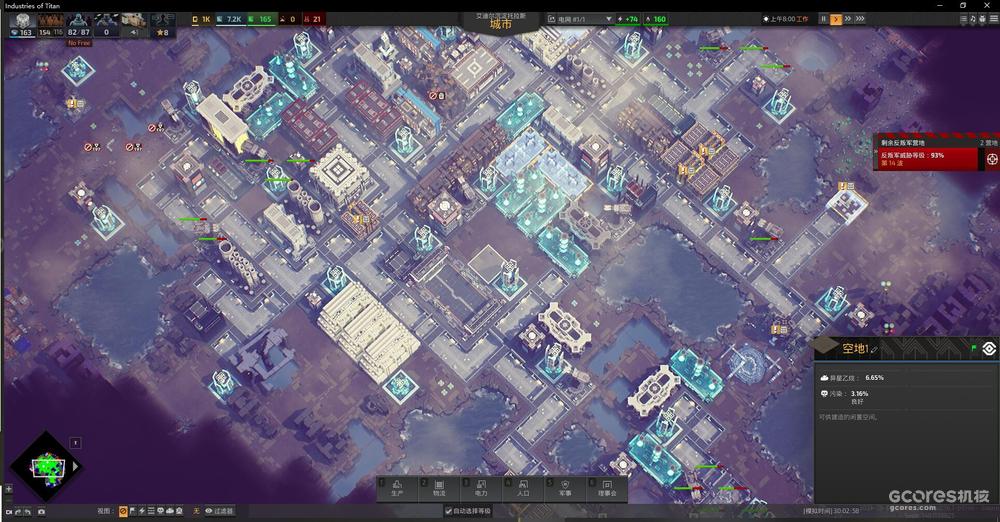Click the small key hint above minimap
Image resolution: width=1000 pixels, height=522 pixels.
pos(75,443)
